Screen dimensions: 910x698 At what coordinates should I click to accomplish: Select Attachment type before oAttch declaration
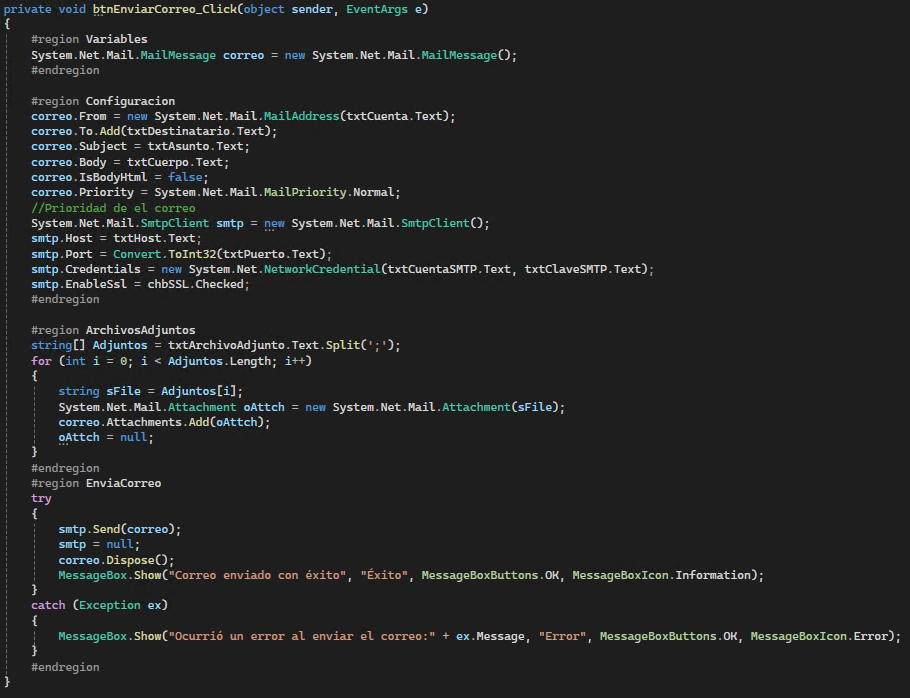click(202, 407)
